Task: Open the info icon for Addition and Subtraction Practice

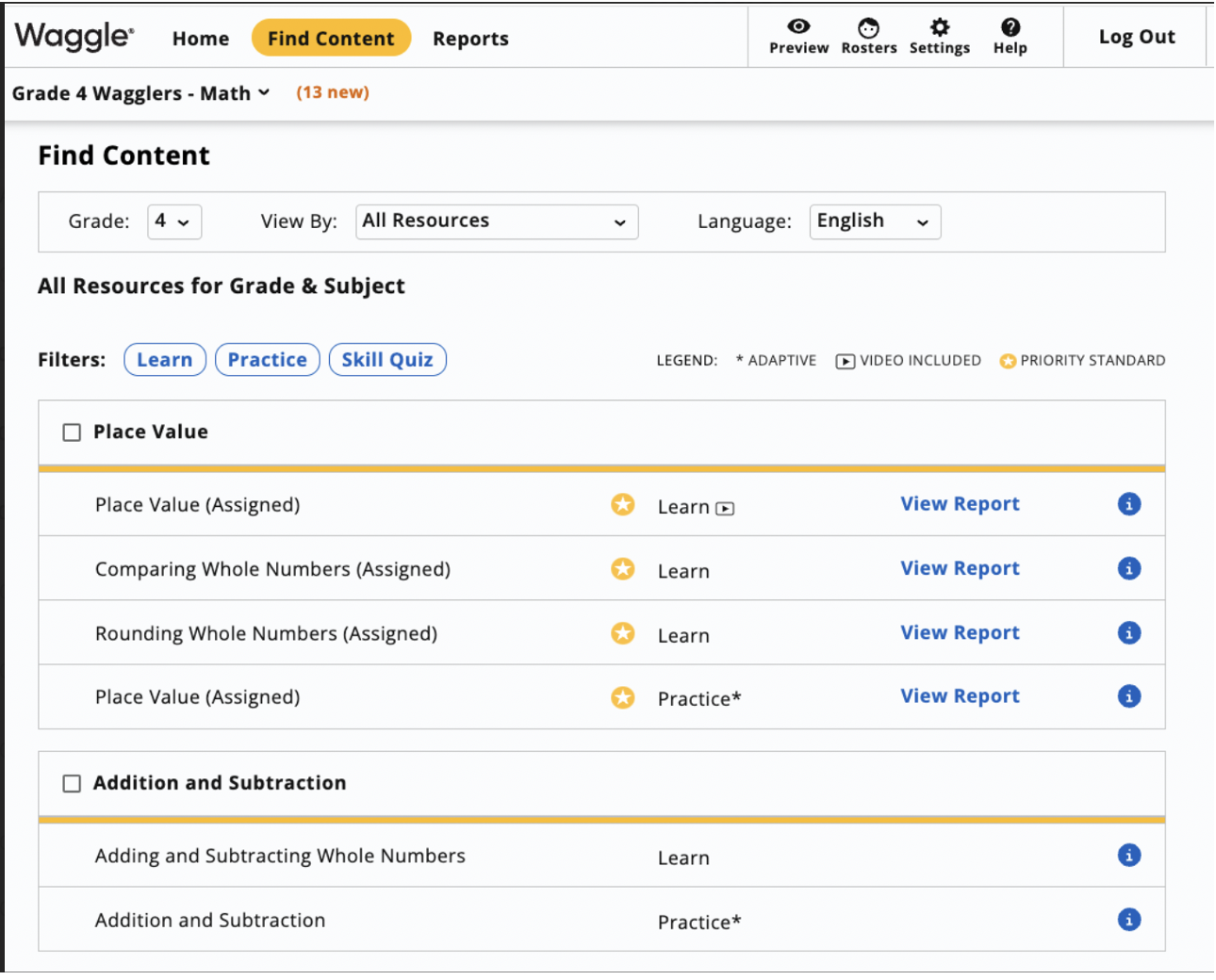Action: click(1129, 919)
